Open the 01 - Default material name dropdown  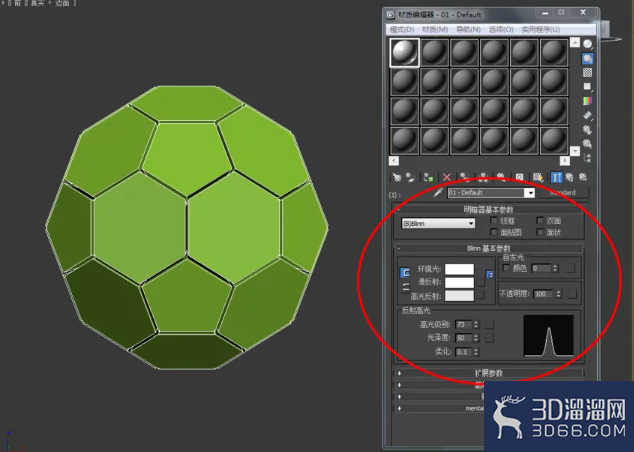pos(530,193)
